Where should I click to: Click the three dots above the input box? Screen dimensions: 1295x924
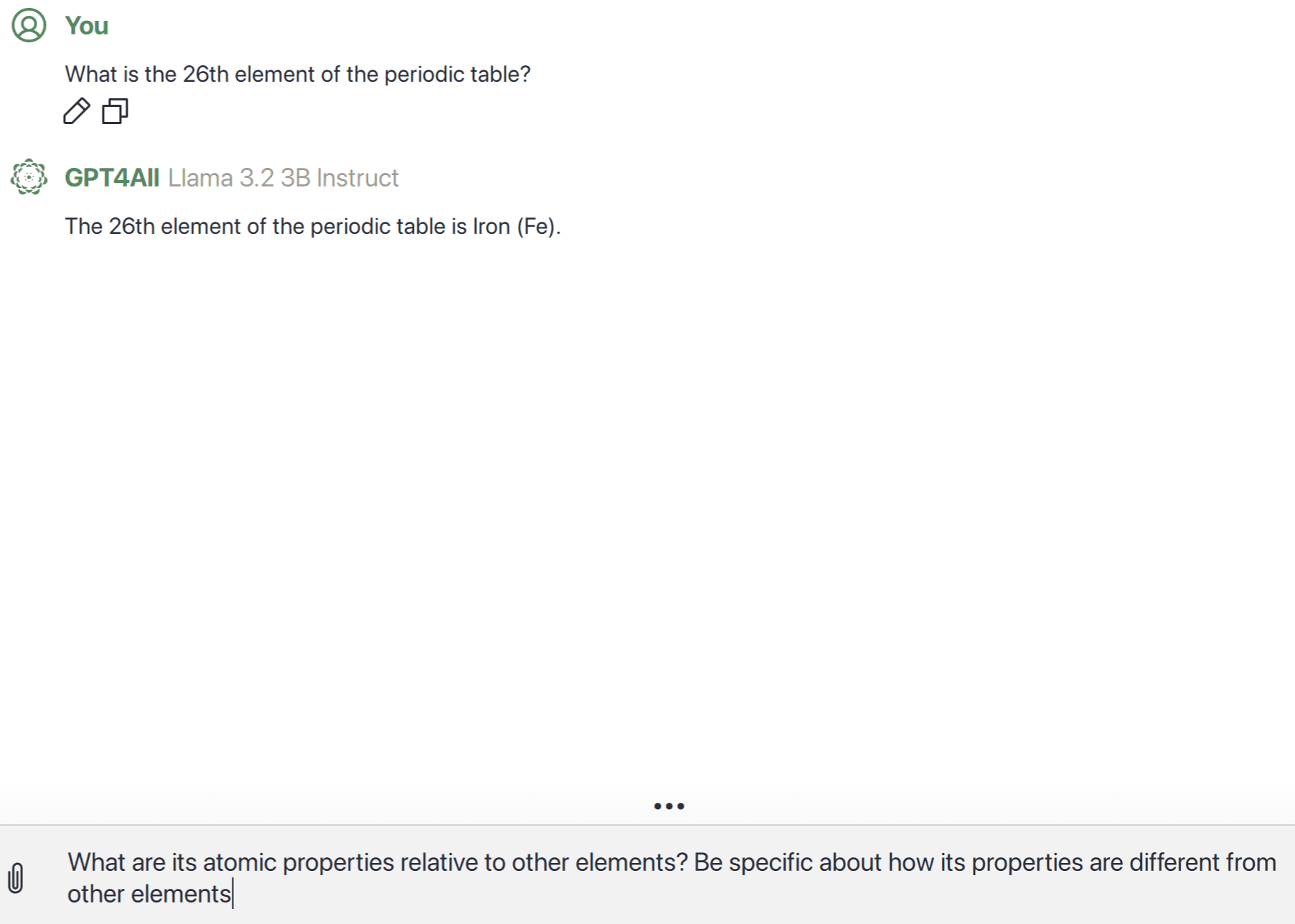669,806
